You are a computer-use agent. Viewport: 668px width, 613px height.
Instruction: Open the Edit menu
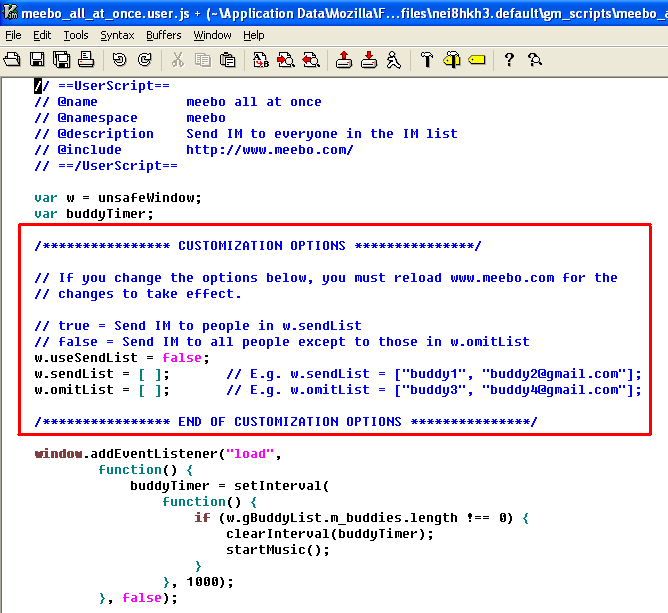pos(42,35)
